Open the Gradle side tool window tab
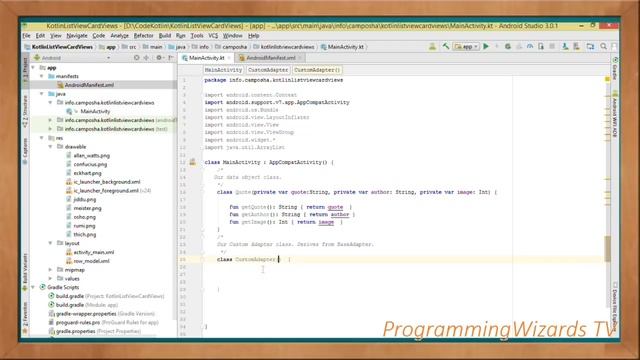Viewport: 640px width, 360px height. pyautogui.click(x=615, y=69)
